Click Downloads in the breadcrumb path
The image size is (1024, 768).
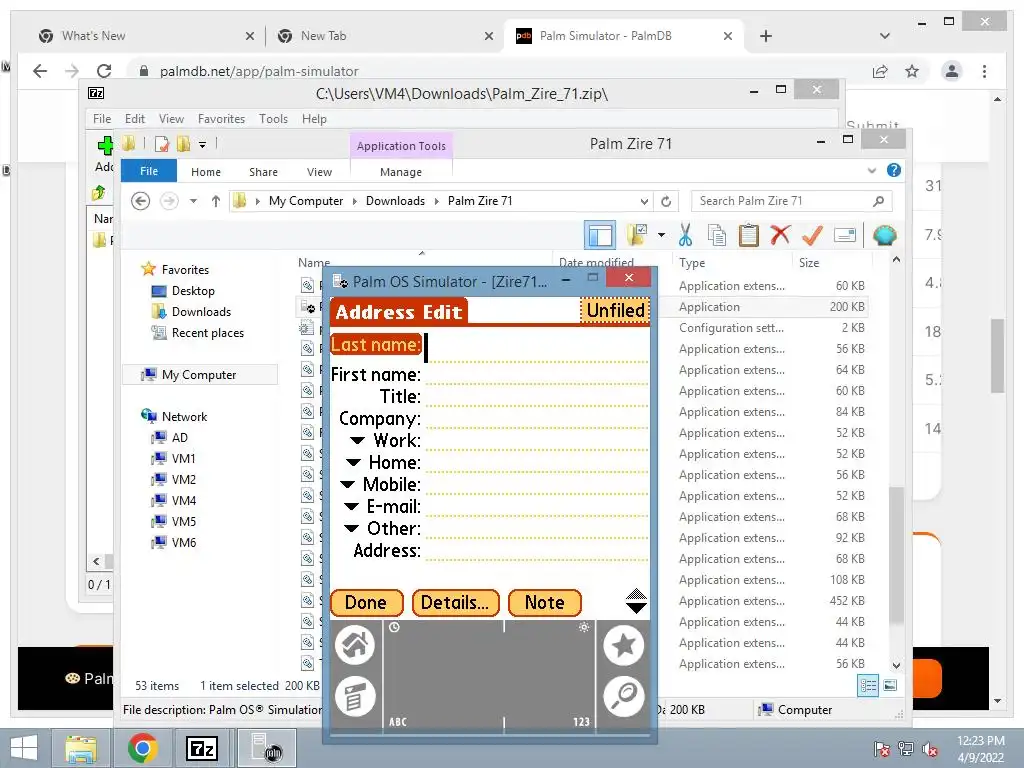point(395,201)
